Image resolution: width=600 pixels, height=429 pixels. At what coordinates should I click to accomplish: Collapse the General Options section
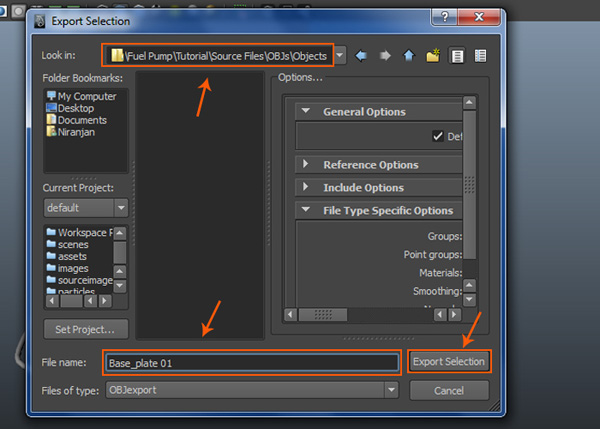306,112
